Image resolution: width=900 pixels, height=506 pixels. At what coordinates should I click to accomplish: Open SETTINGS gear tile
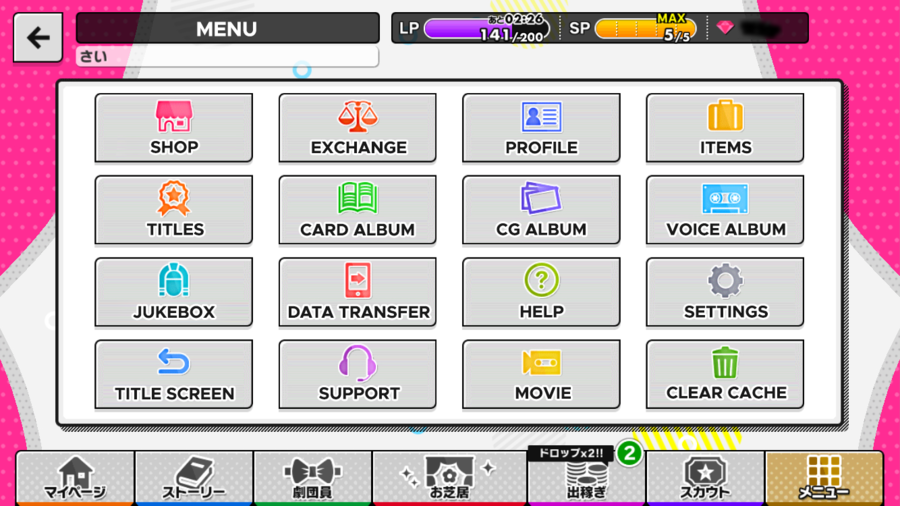tap(724, 292)
